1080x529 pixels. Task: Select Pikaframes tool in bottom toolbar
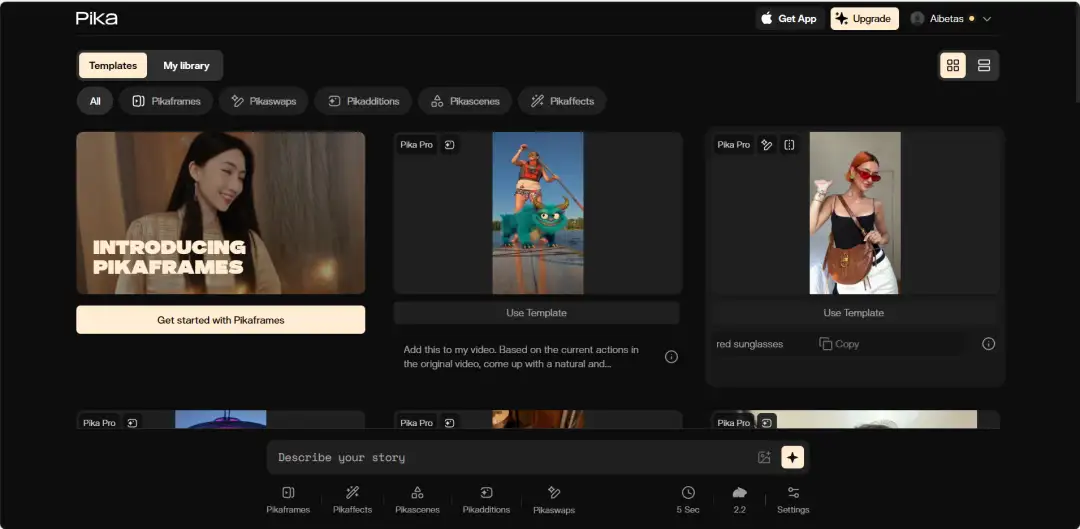[x=288, y=500]
